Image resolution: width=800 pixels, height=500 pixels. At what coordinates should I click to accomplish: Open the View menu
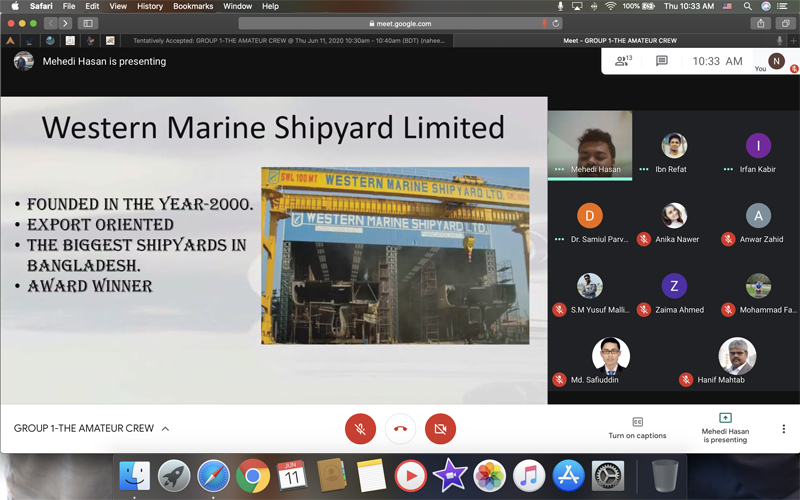pos(118,6)
